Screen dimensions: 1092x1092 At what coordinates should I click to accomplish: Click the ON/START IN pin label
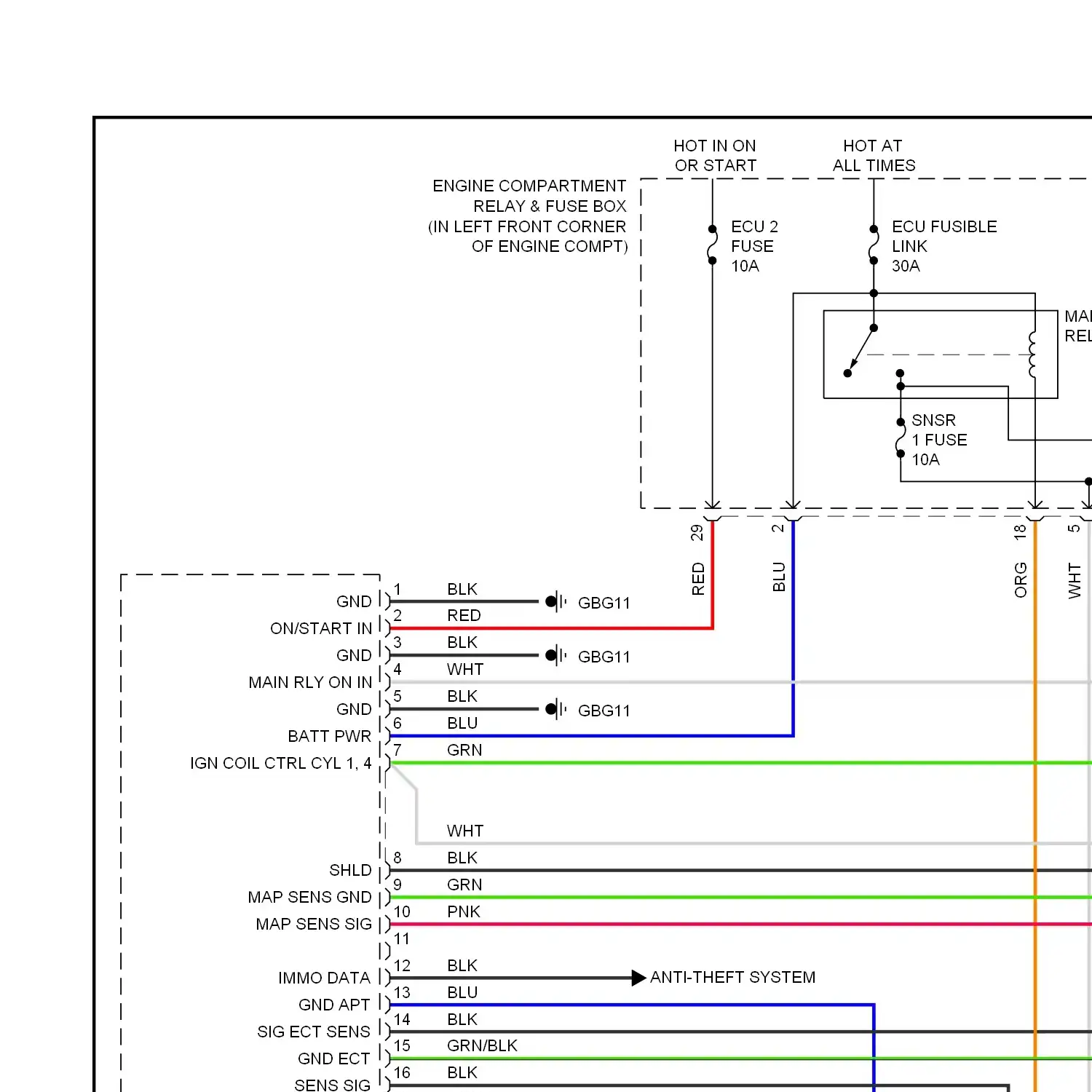point(321,628)
